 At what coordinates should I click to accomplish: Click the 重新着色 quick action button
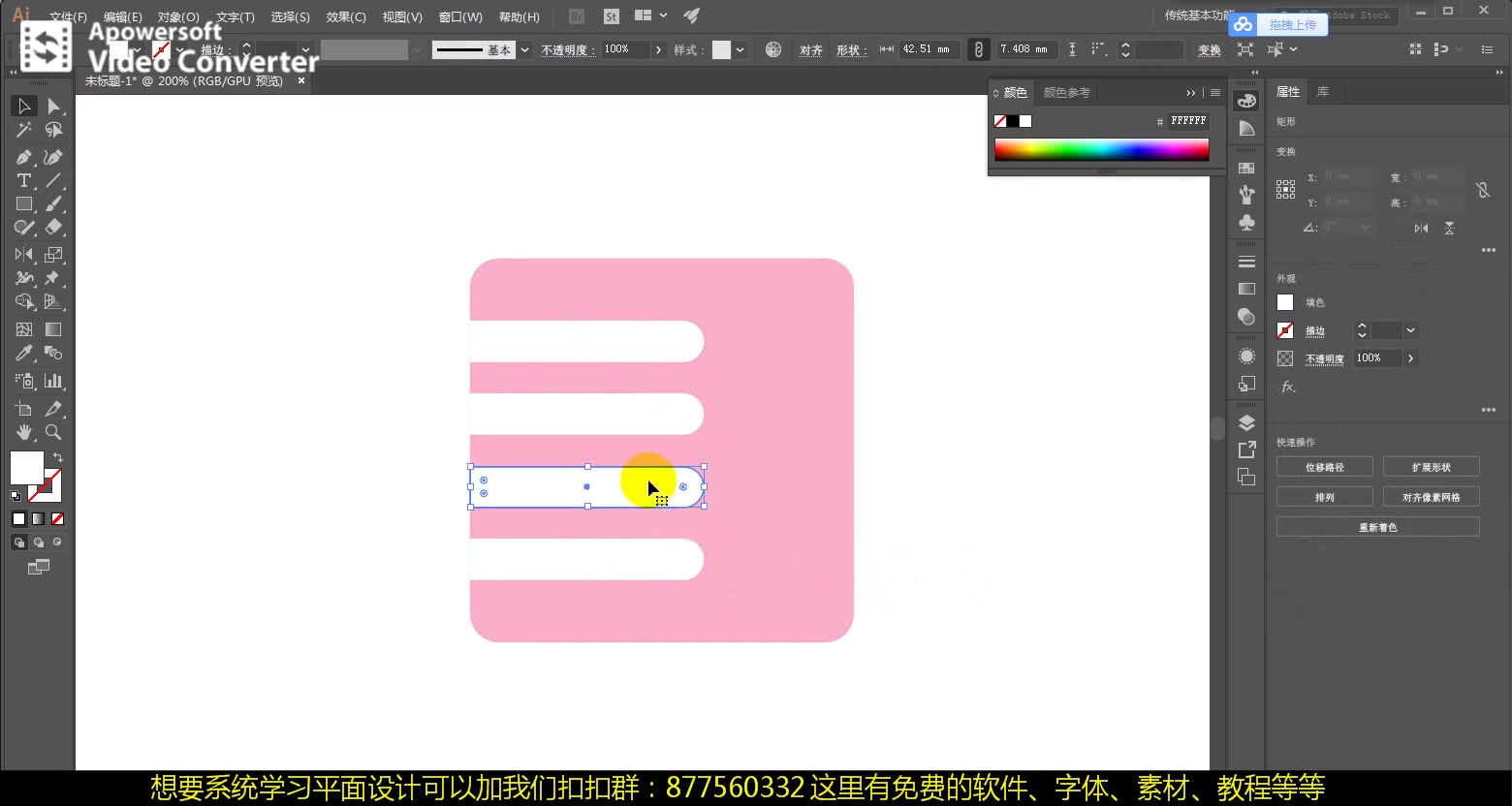point(1377,527)
